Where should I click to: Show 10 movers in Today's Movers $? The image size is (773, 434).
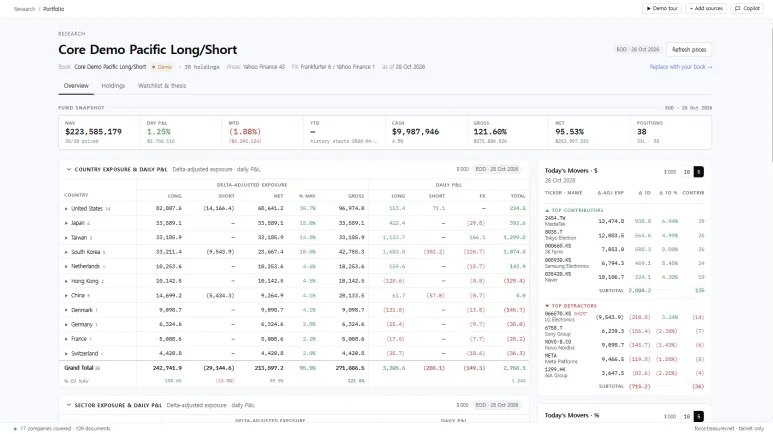[x=687, y=172]
